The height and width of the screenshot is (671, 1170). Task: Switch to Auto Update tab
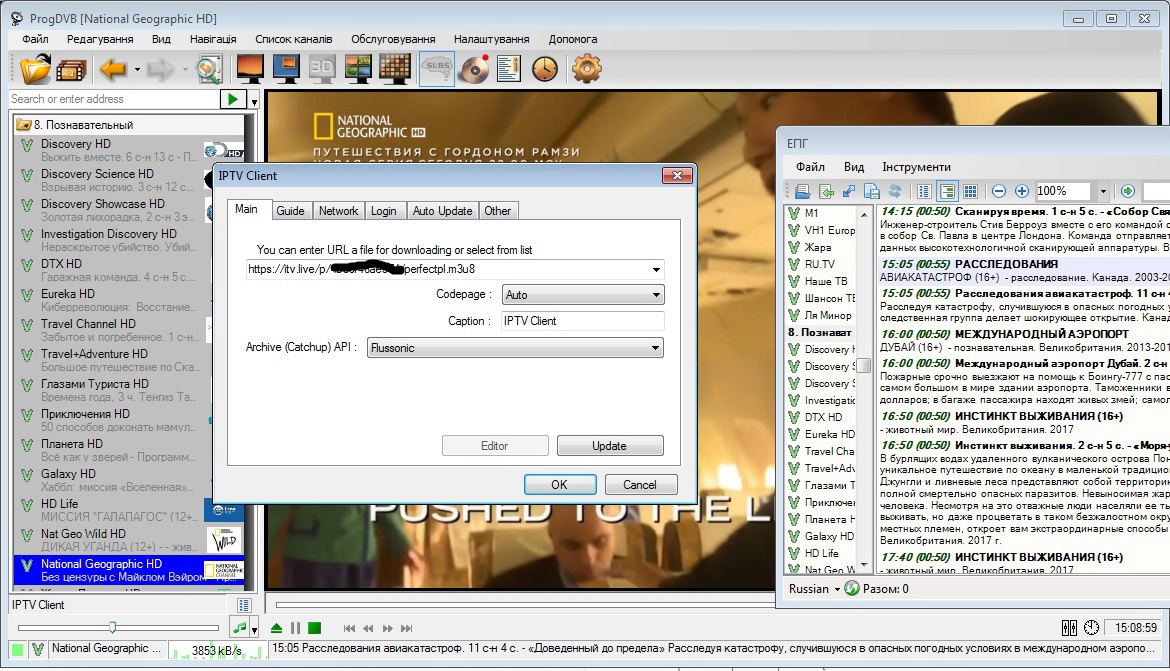pyautogui.click(x=442, y=211)
